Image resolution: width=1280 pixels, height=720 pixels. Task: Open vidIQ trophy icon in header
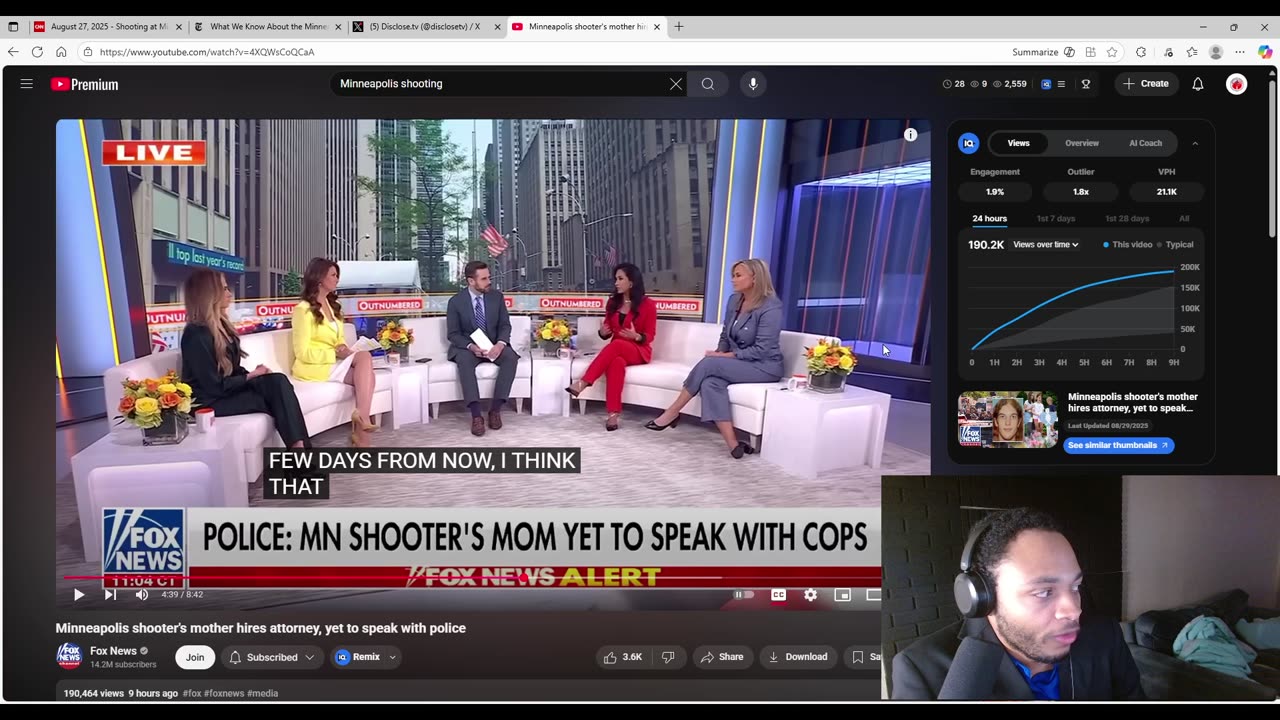point(1086,84)
